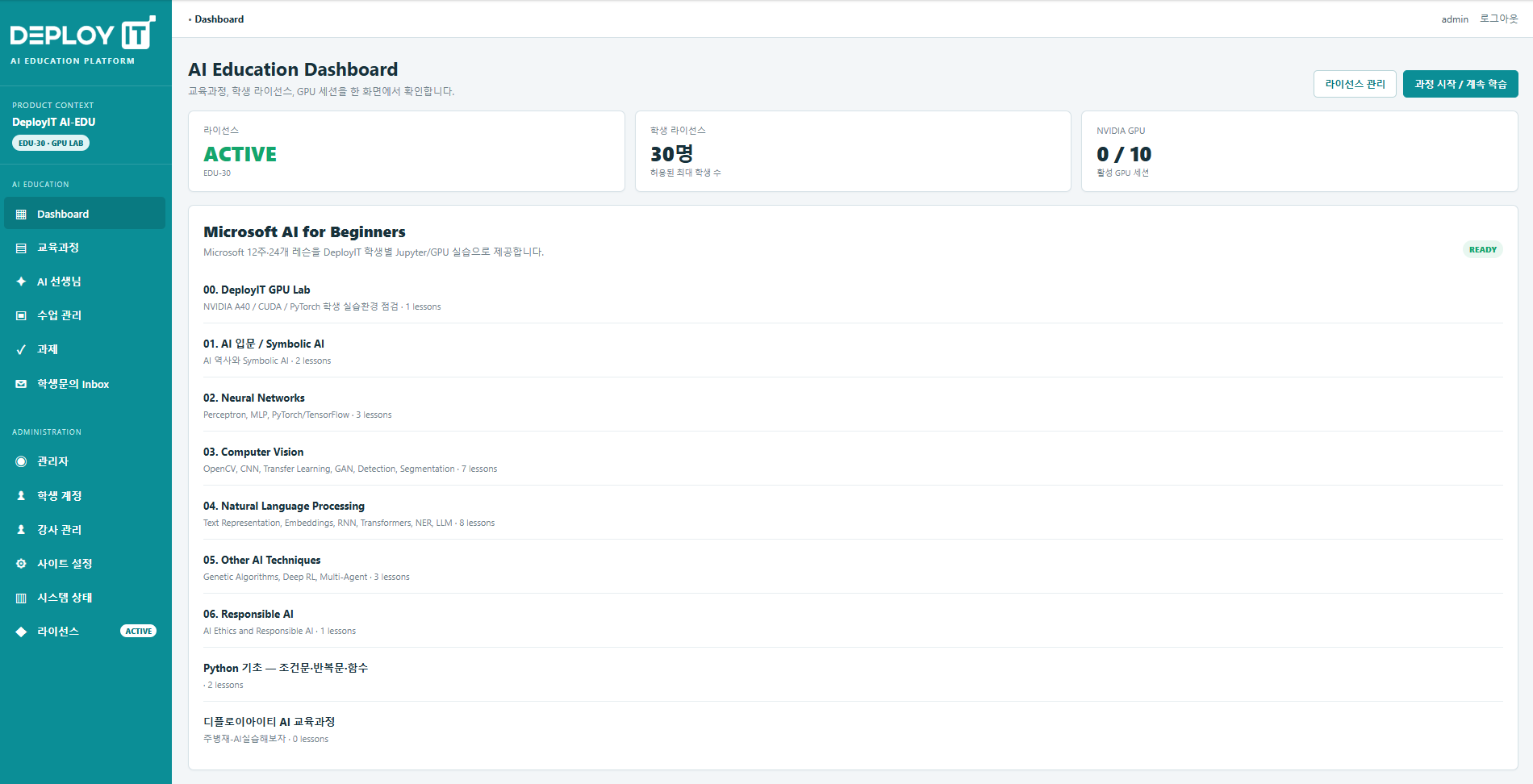1533x784 pixels.
Task: Click the 수업 관리 icon
Action: [21, 316]
